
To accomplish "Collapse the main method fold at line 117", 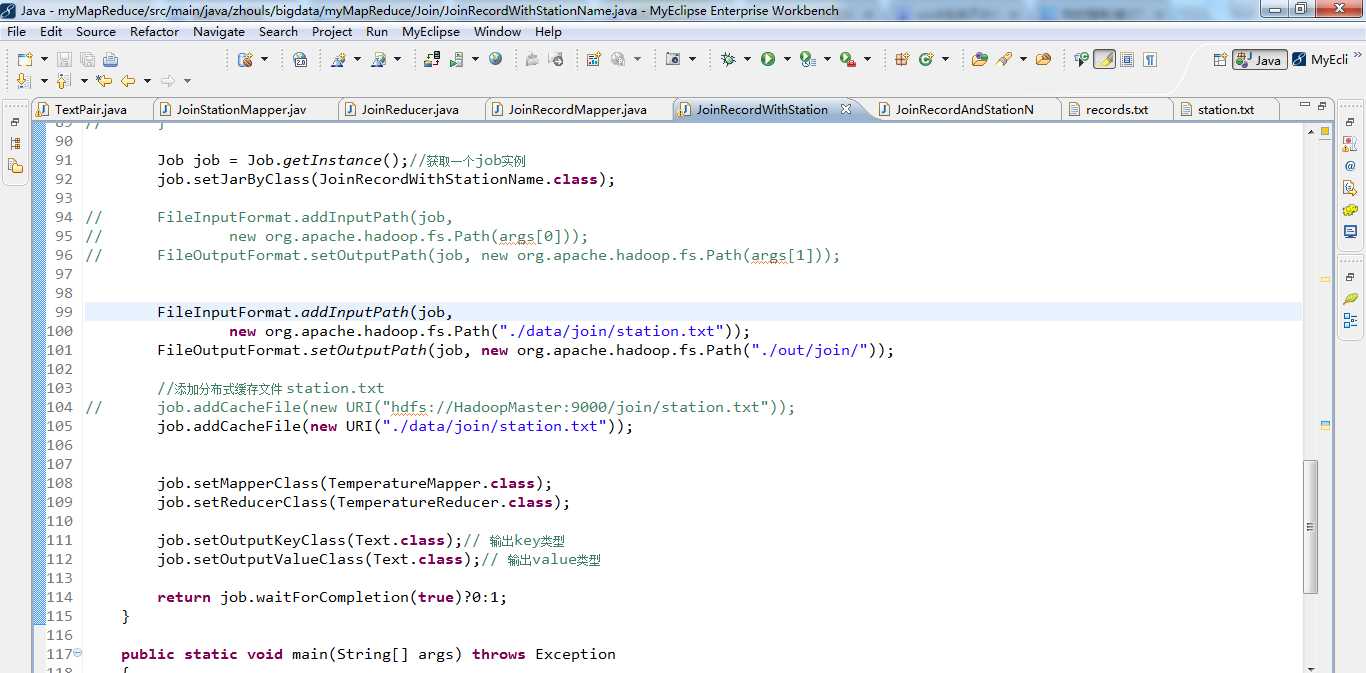I will (78, 653).
